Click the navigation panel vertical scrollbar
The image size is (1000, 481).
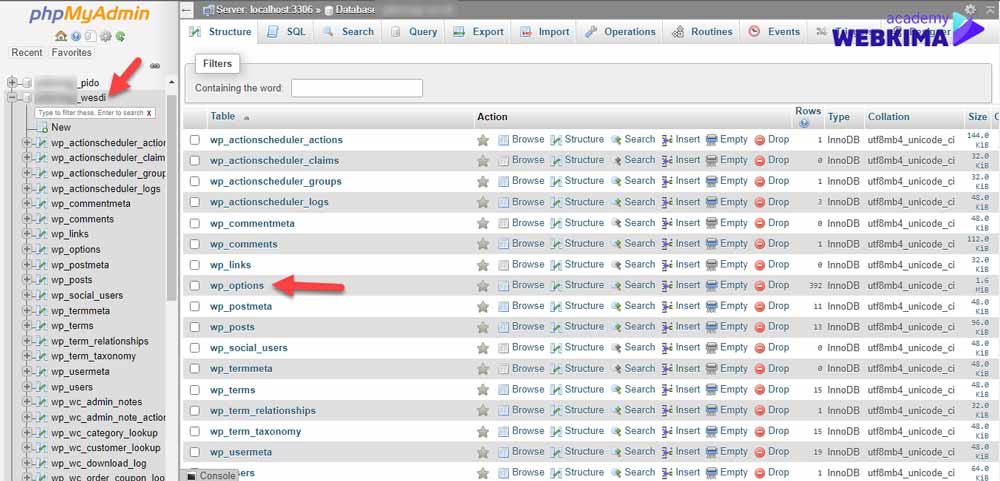coord(172,198)
